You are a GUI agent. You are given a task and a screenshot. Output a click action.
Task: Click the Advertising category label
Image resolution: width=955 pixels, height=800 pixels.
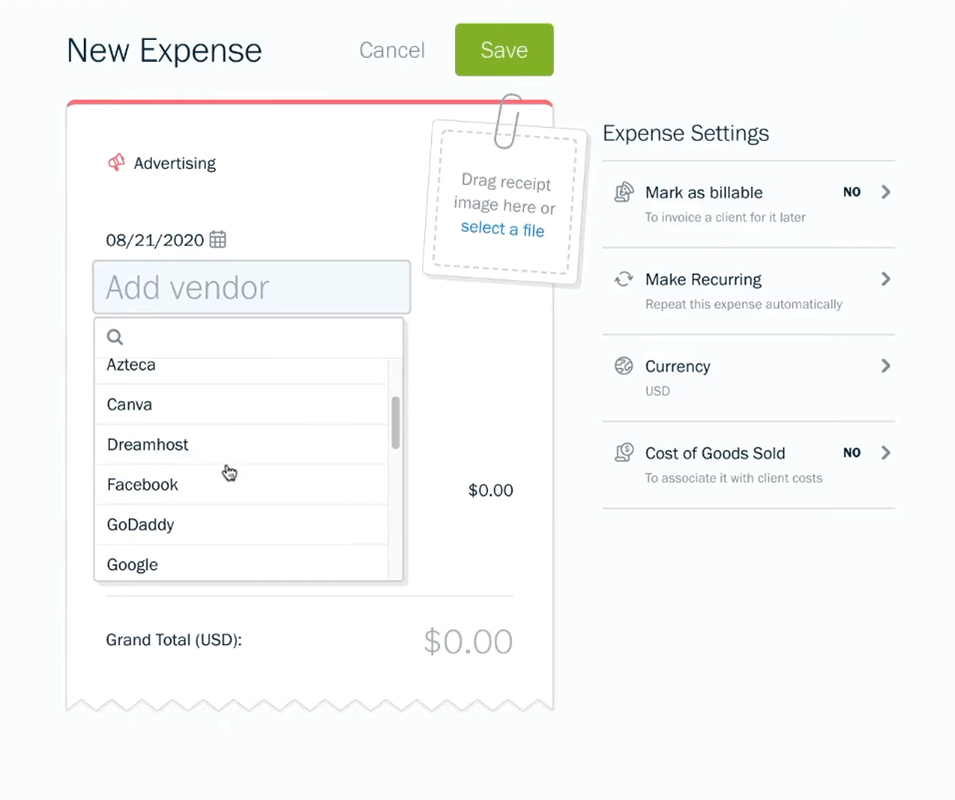[175, 163]
